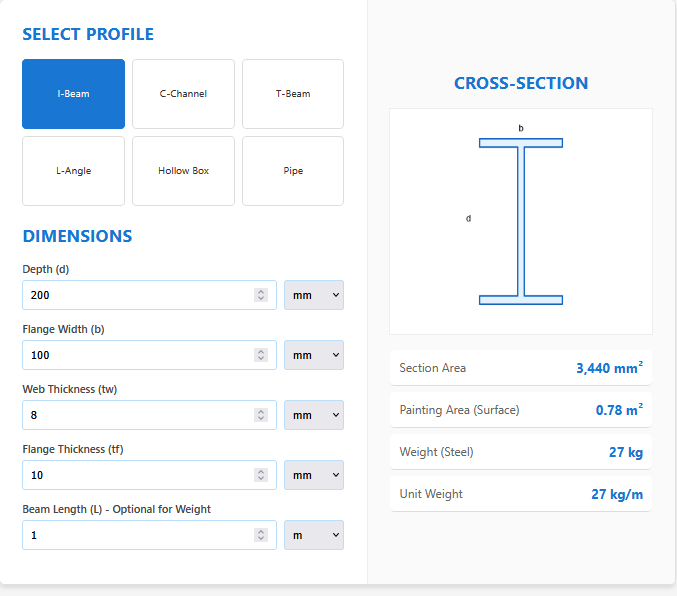
Task: Click the 'b' label on the diagram
Action: click(x=521, y=128)
